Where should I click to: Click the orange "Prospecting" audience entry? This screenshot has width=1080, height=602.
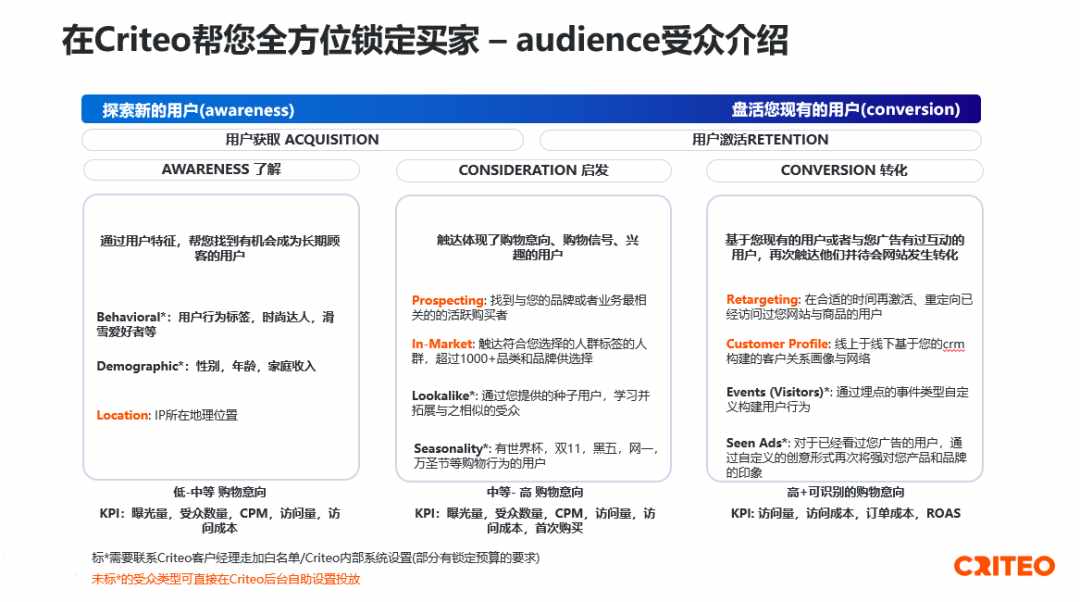click(x=529, y=307)
